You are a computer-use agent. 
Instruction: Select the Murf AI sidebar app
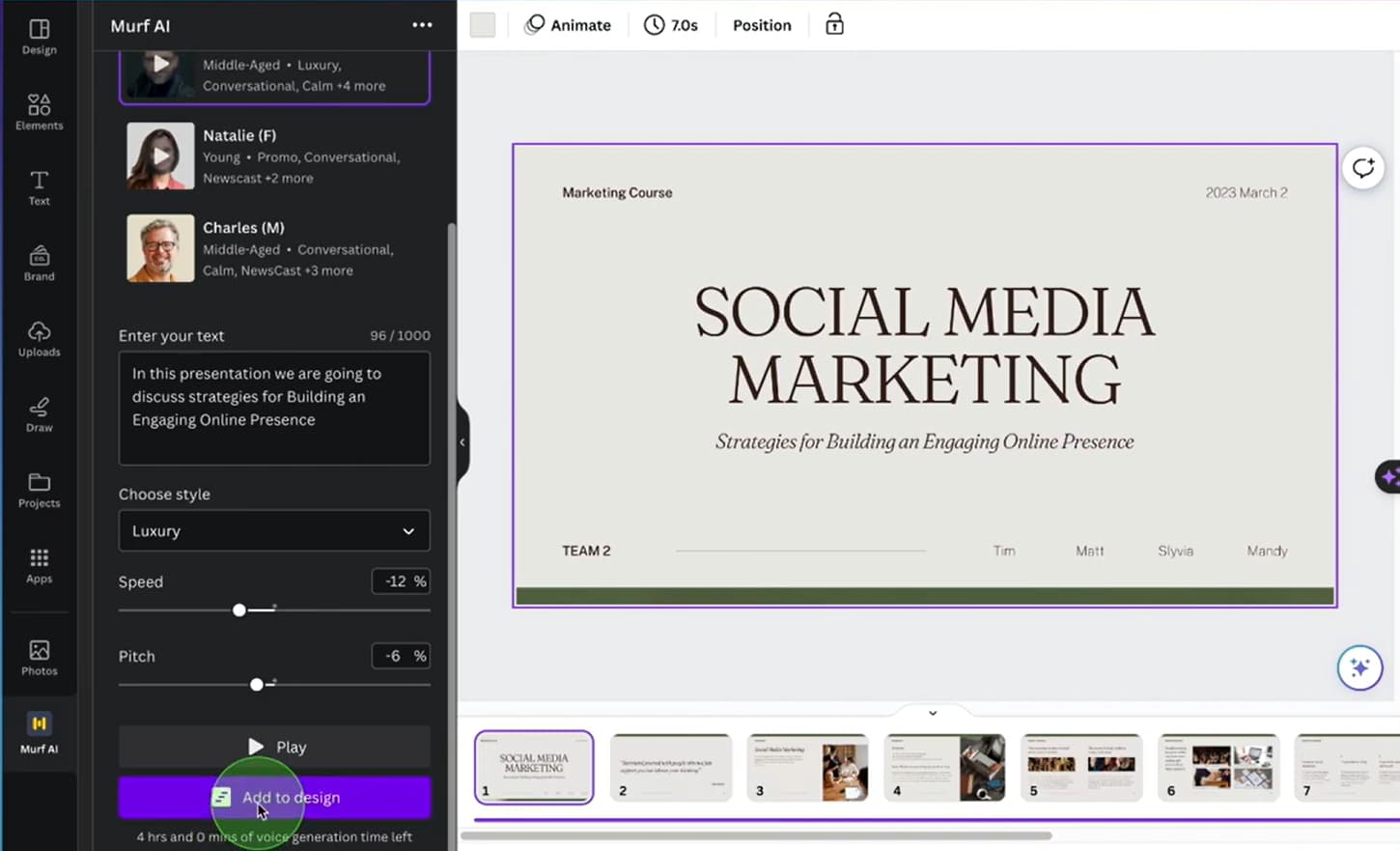coord(40,733)
